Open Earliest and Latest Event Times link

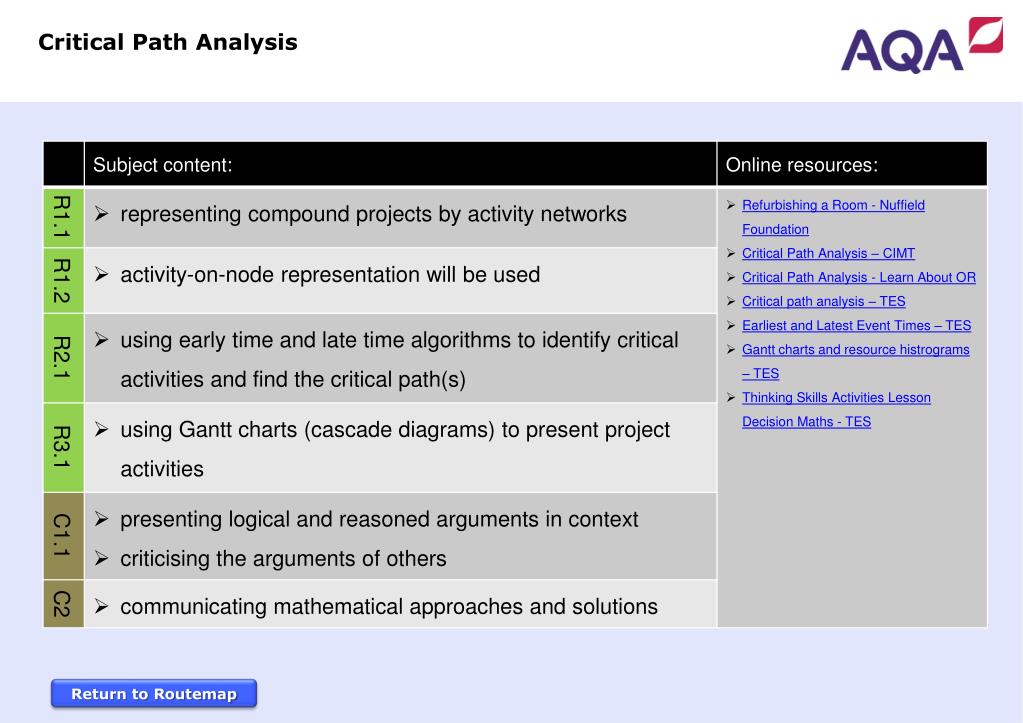(856, 326)
